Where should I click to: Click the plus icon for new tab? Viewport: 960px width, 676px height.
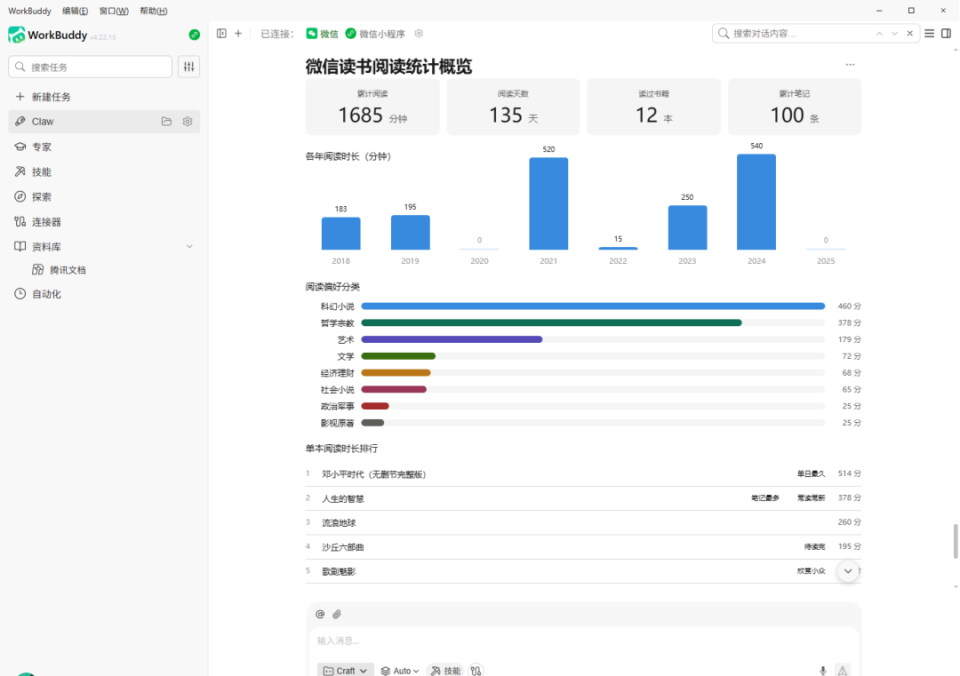(x=238, y=34)
